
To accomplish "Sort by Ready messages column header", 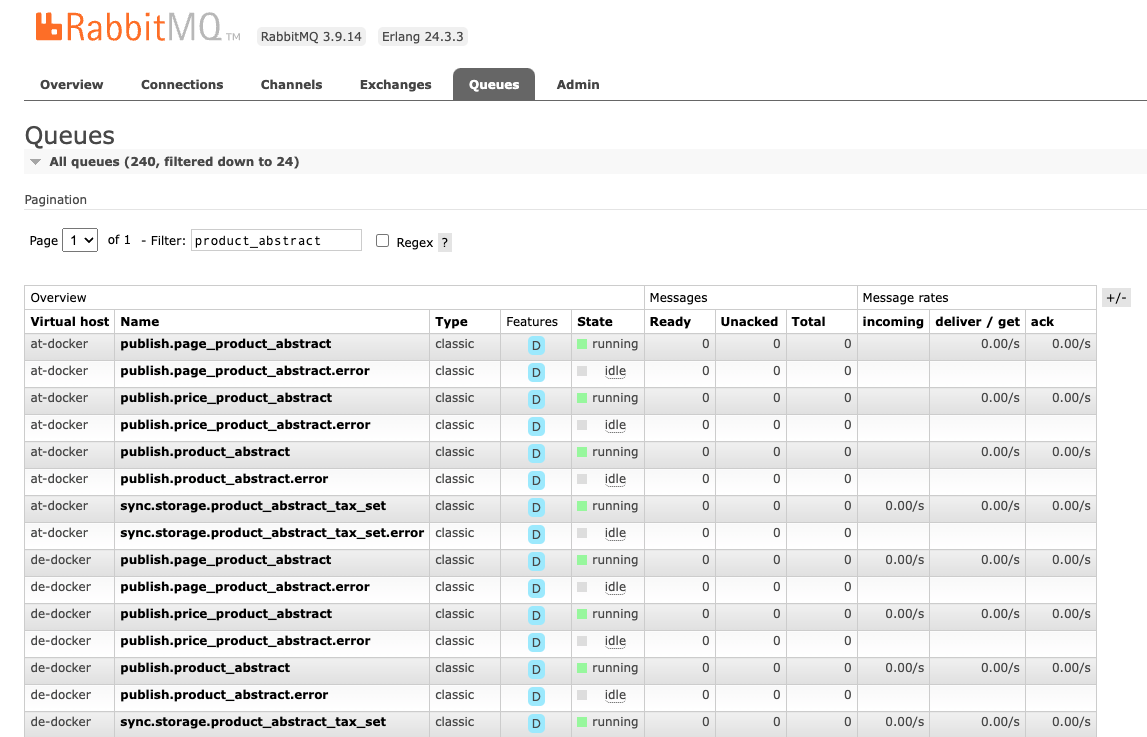I will [670, 322].
